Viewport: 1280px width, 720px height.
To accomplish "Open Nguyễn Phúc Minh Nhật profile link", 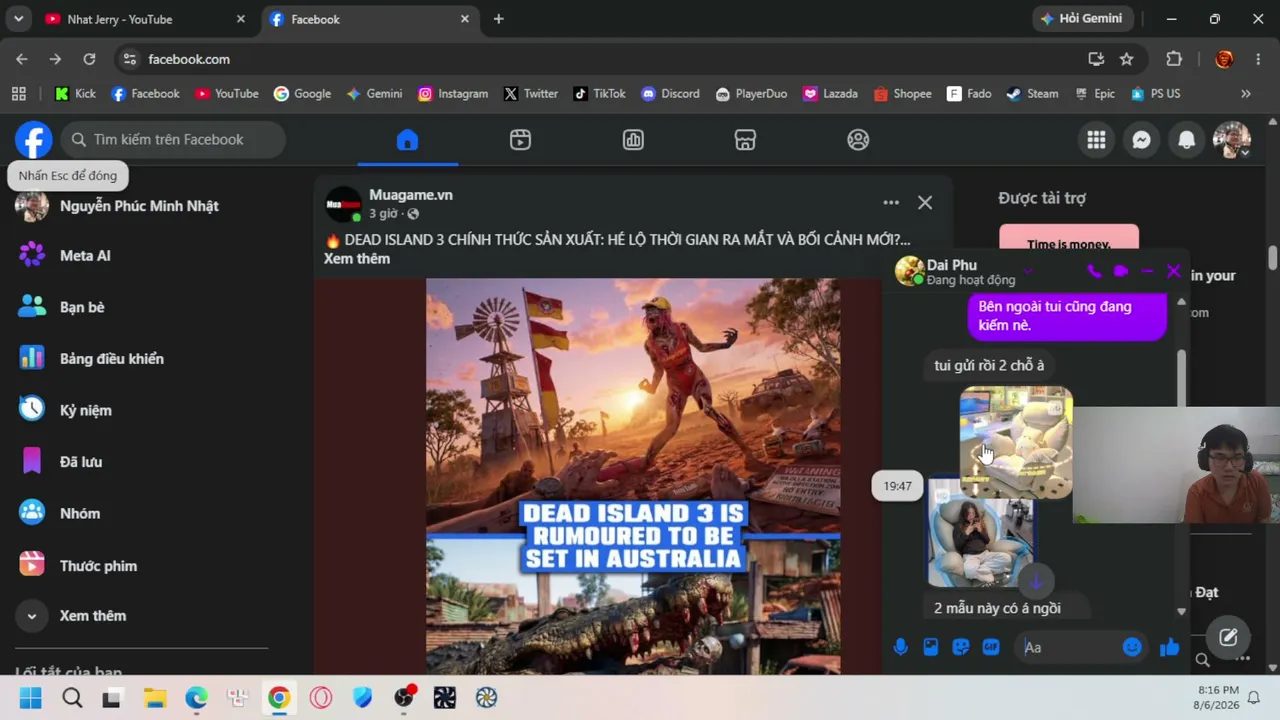I will click(141, 206).
